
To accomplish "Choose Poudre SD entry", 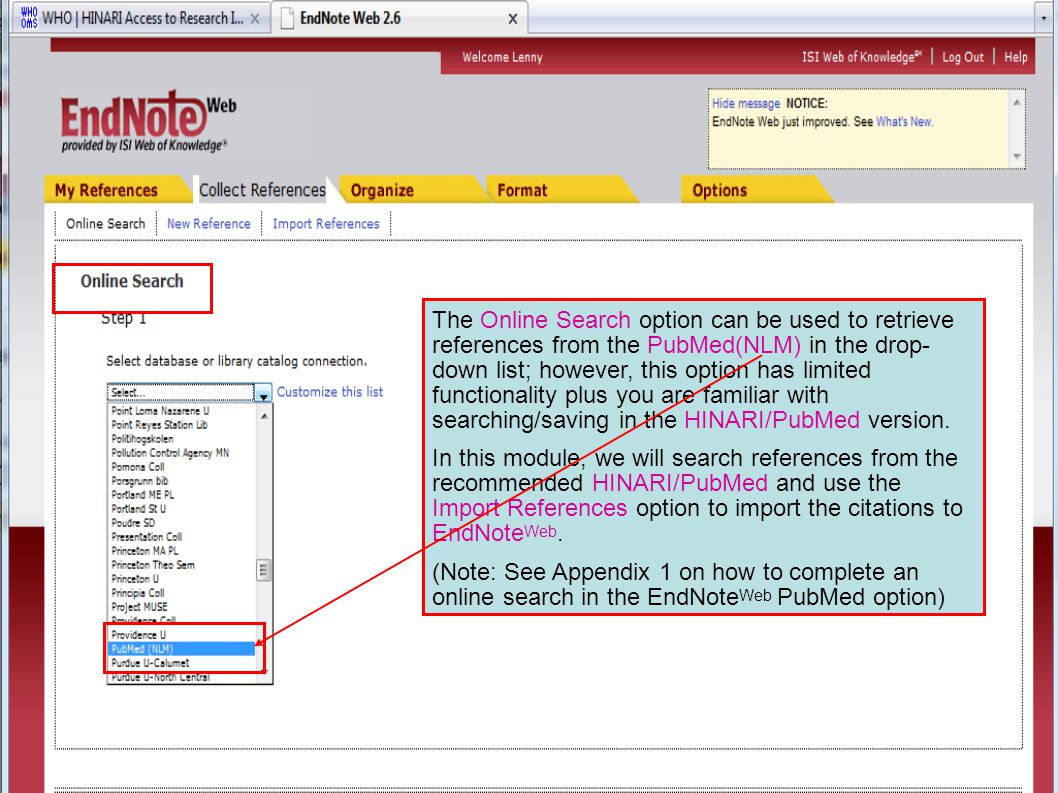I will 133,523.
